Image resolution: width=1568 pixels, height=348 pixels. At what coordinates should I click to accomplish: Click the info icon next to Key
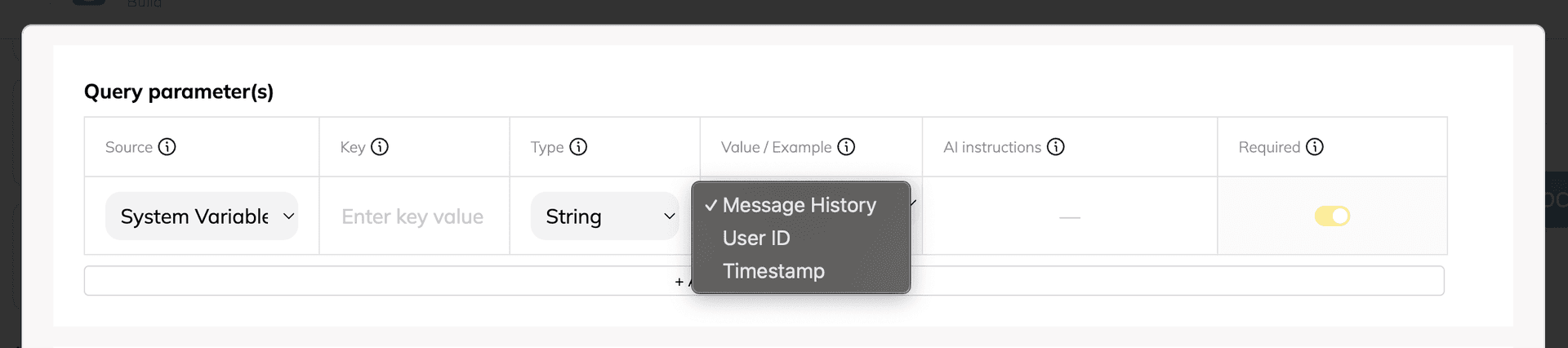coord(380,147)
